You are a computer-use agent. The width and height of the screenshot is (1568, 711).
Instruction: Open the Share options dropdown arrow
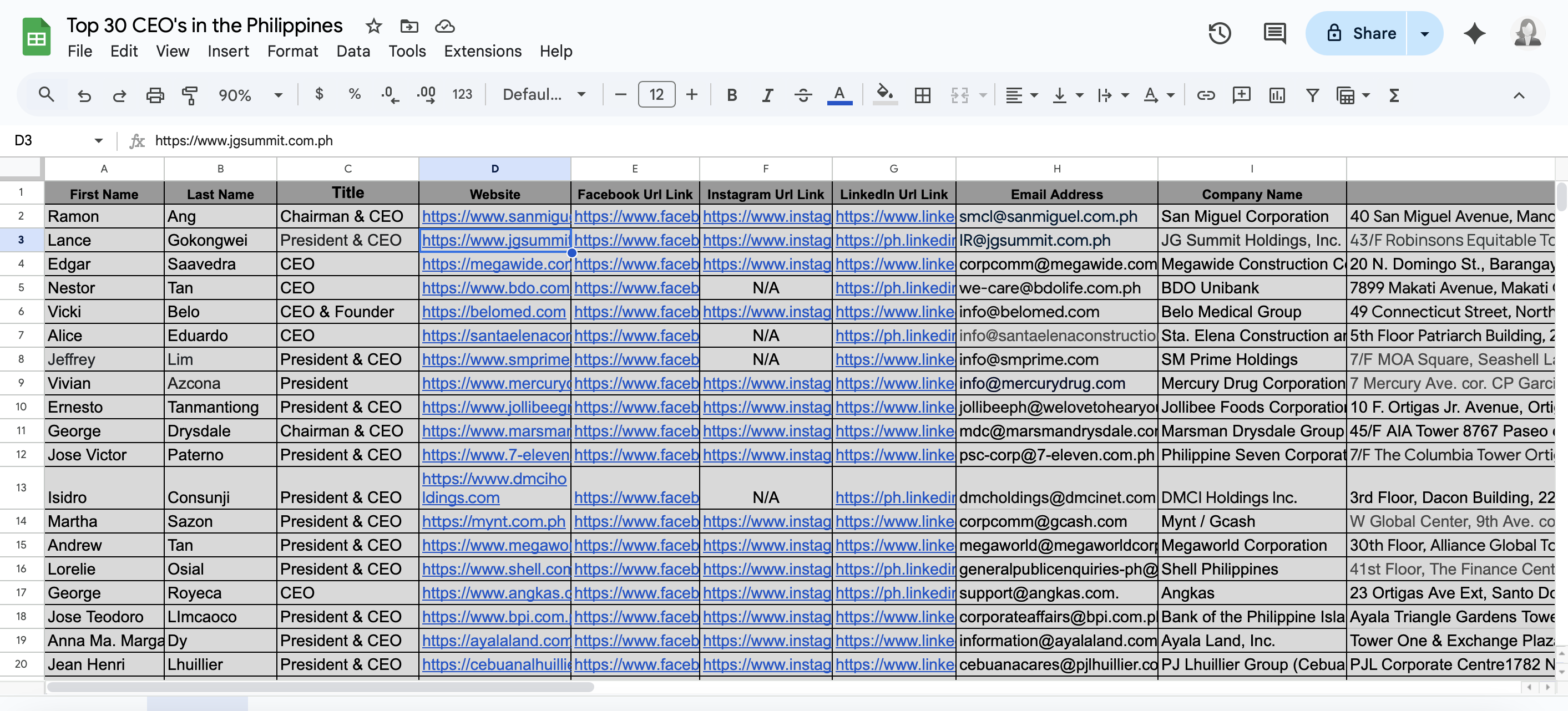point(1424,33)
